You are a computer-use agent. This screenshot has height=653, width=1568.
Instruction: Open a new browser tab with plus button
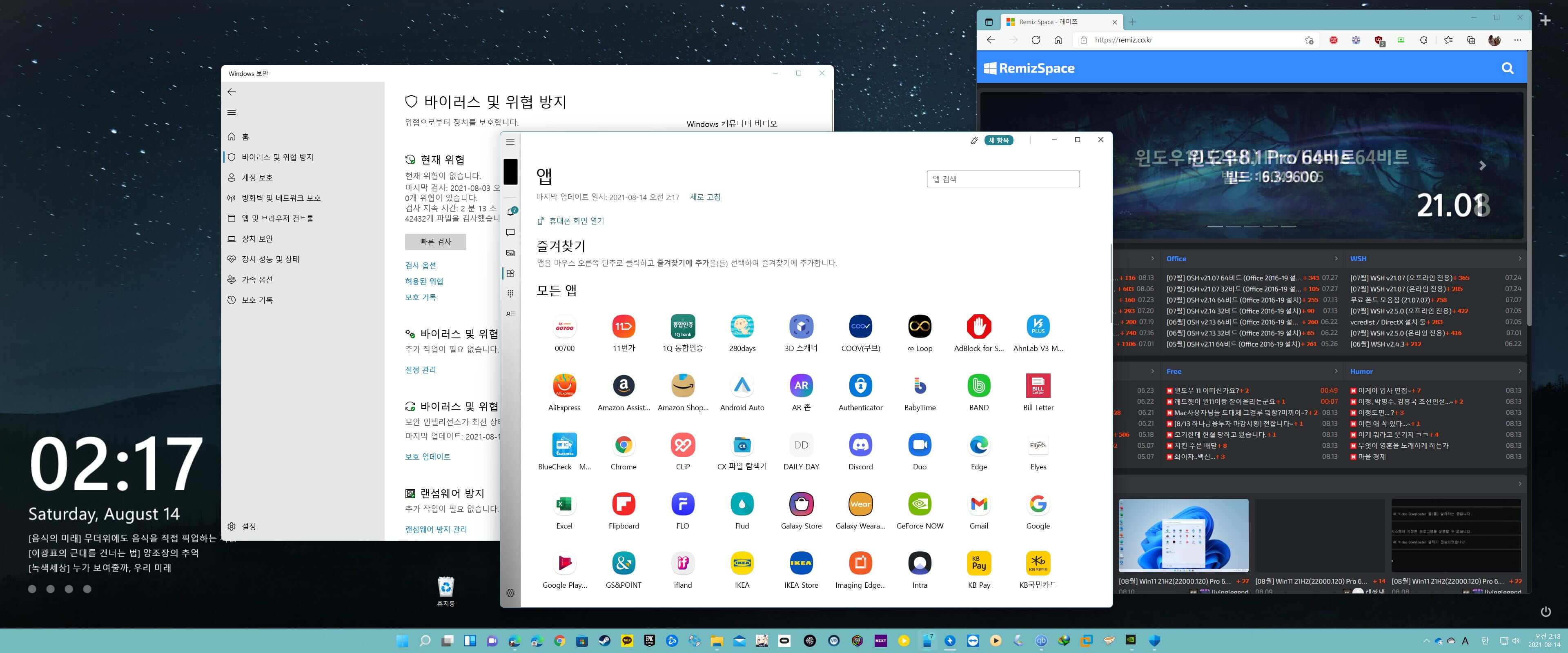tap(1132, 22)
